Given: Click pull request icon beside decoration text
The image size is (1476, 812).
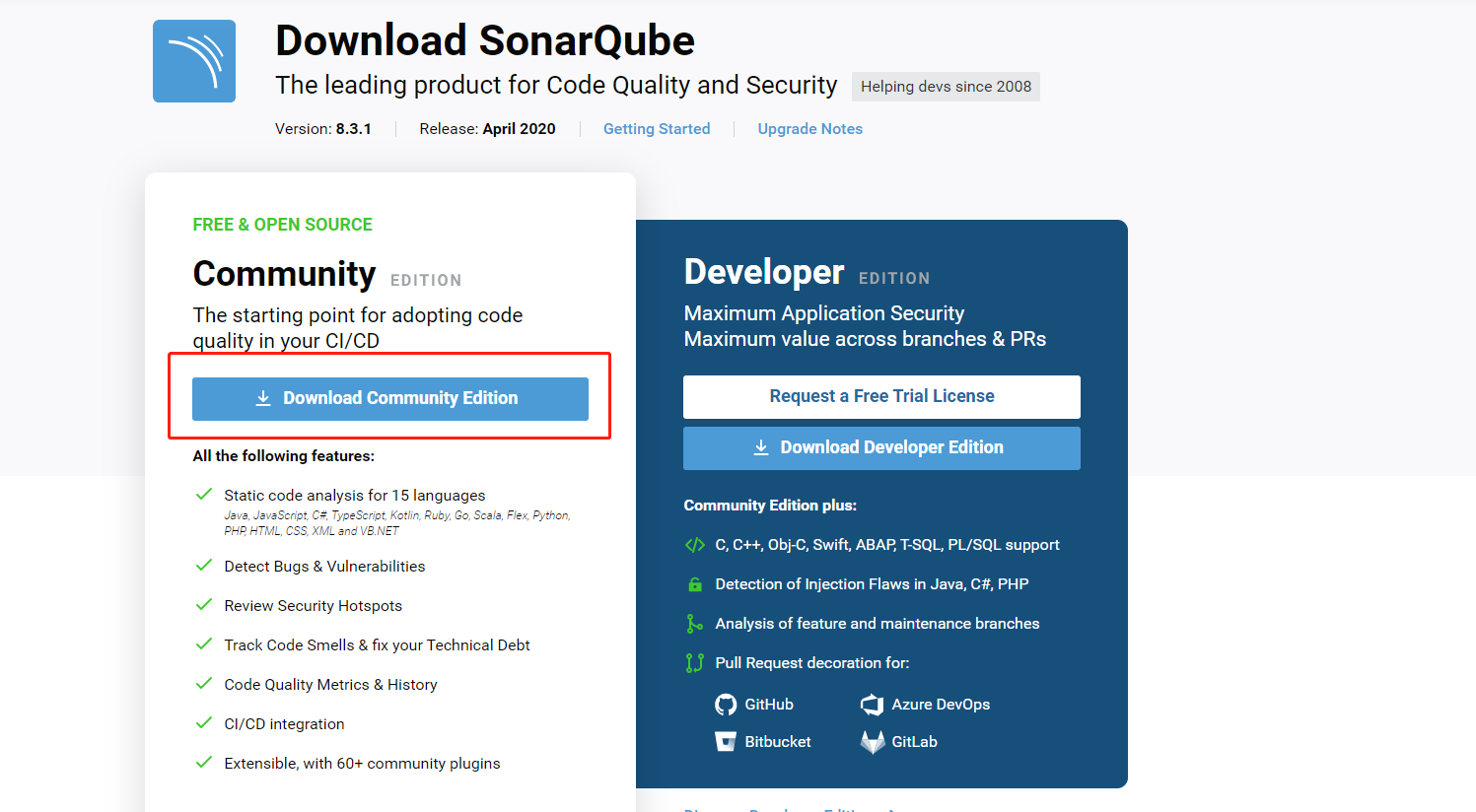Looking at the screenshot, I should point(695,663).
